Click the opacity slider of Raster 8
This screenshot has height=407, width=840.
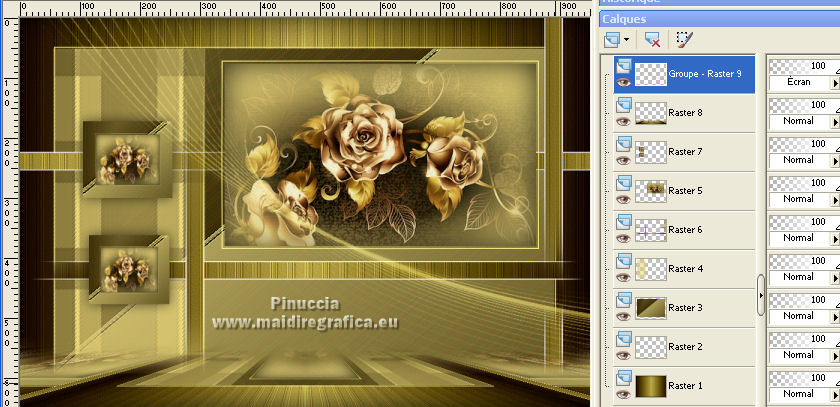pyautogui.click(x=804, y=106)
